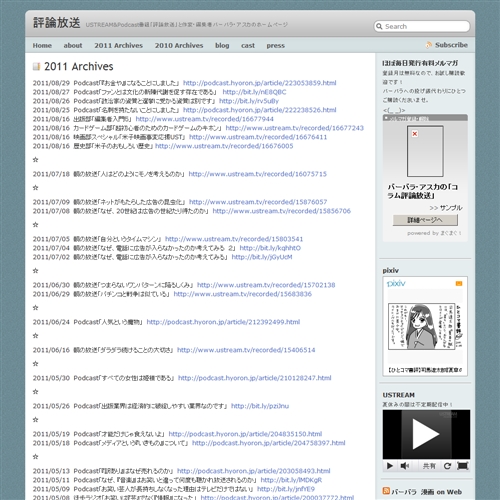
Task: Click the バーバラ・アスカのコラム評論放送 title
Action: [422, 191]
